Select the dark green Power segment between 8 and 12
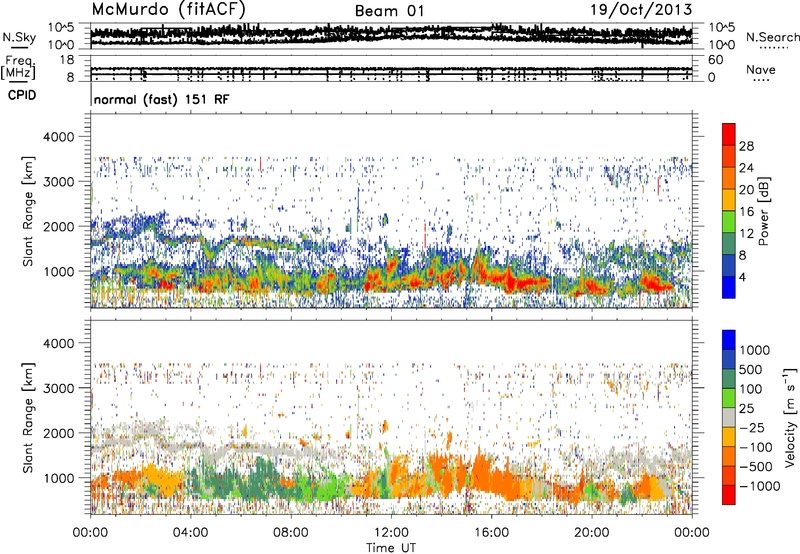Image resolution: width=800 pixels, height=554 pixels. [729, 244]
